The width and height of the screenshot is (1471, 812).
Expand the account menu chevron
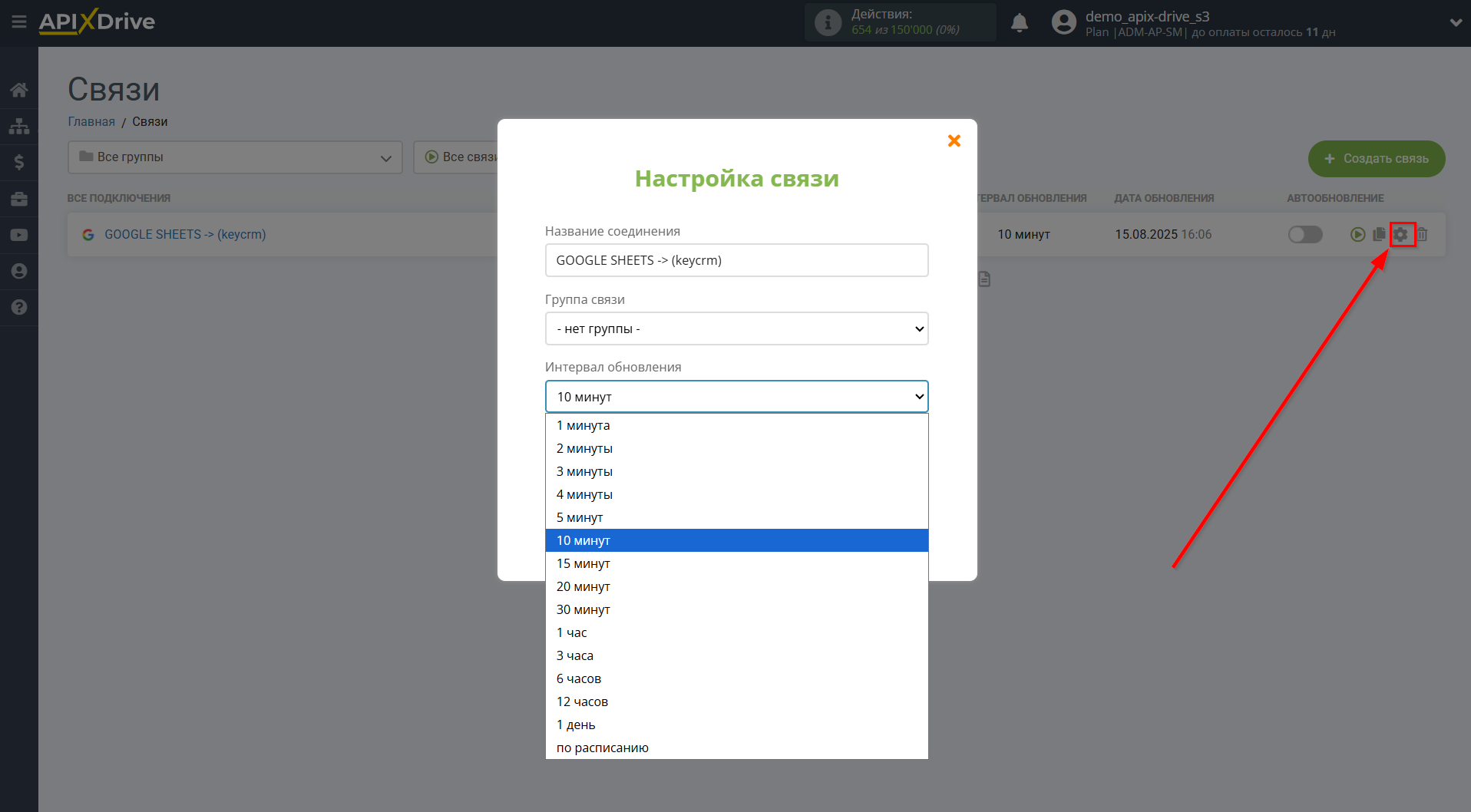point(1456,23)
